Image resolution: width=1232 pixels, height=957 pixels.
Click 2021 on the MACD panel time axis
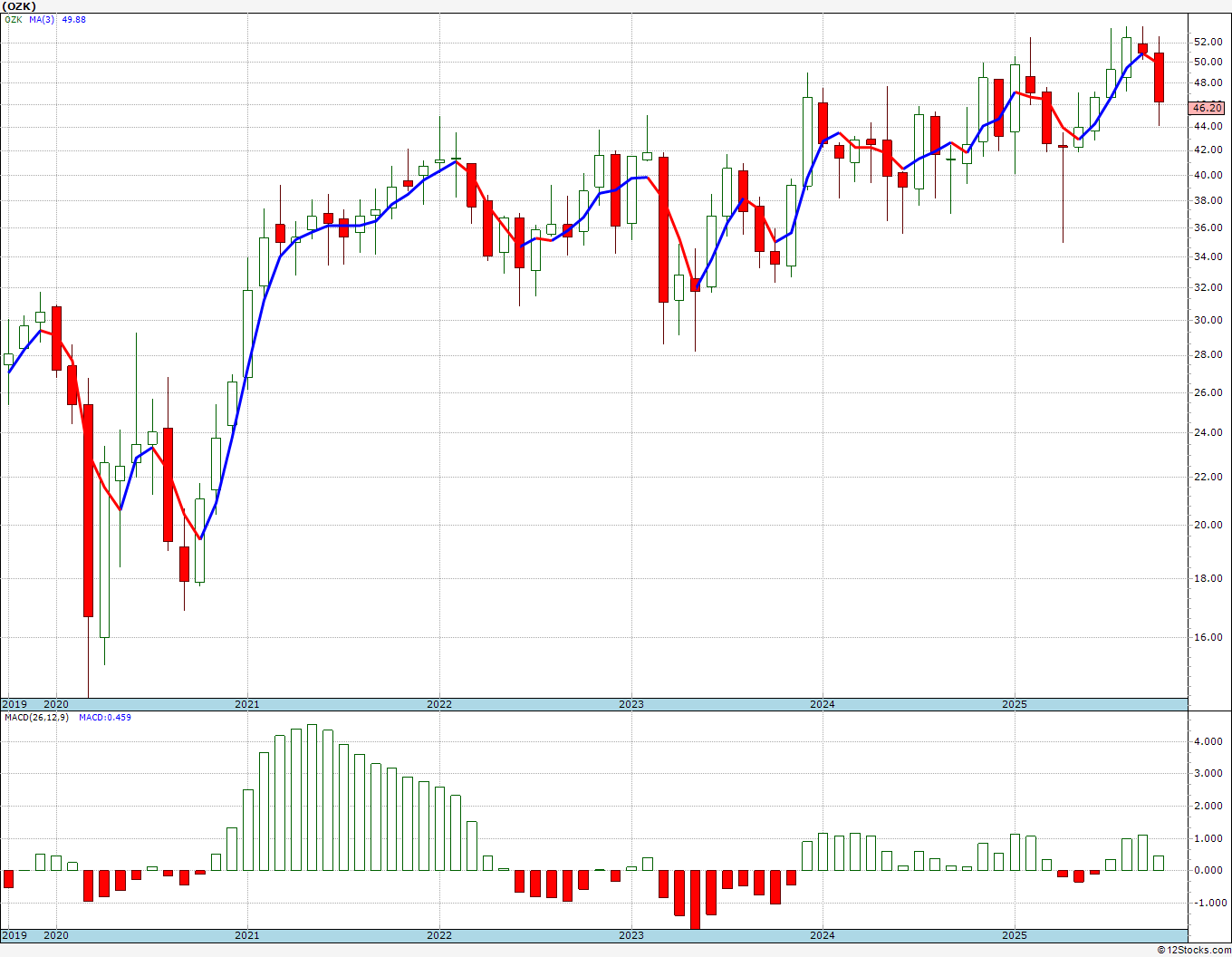247,935
